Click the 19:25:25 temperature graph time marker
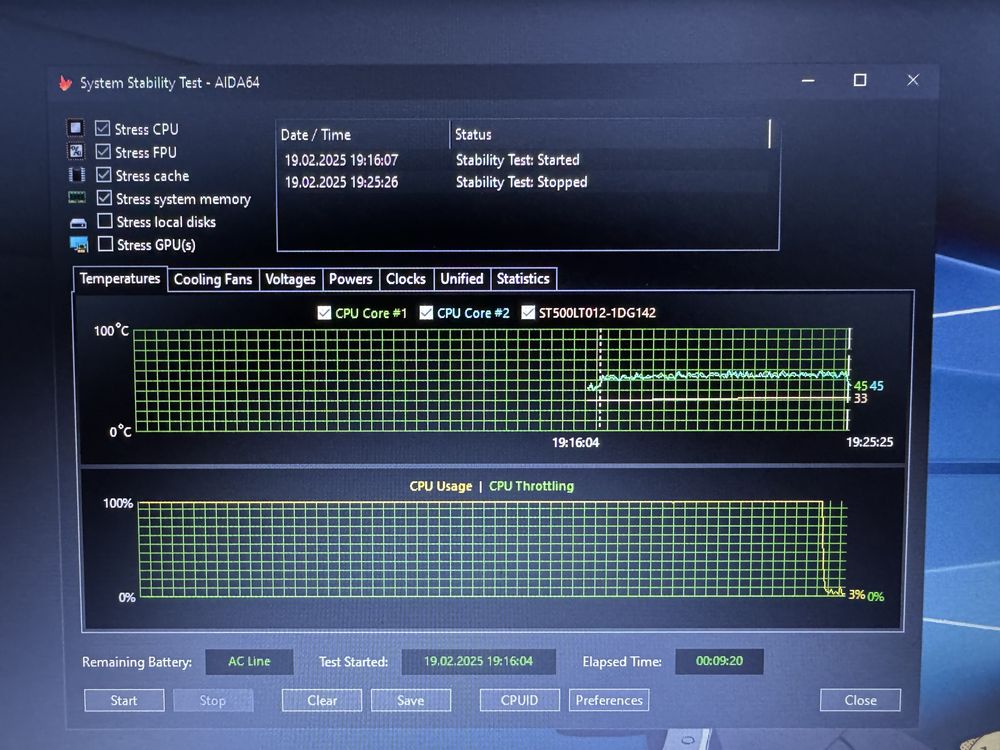1000x750 pixels. (869, 442)
